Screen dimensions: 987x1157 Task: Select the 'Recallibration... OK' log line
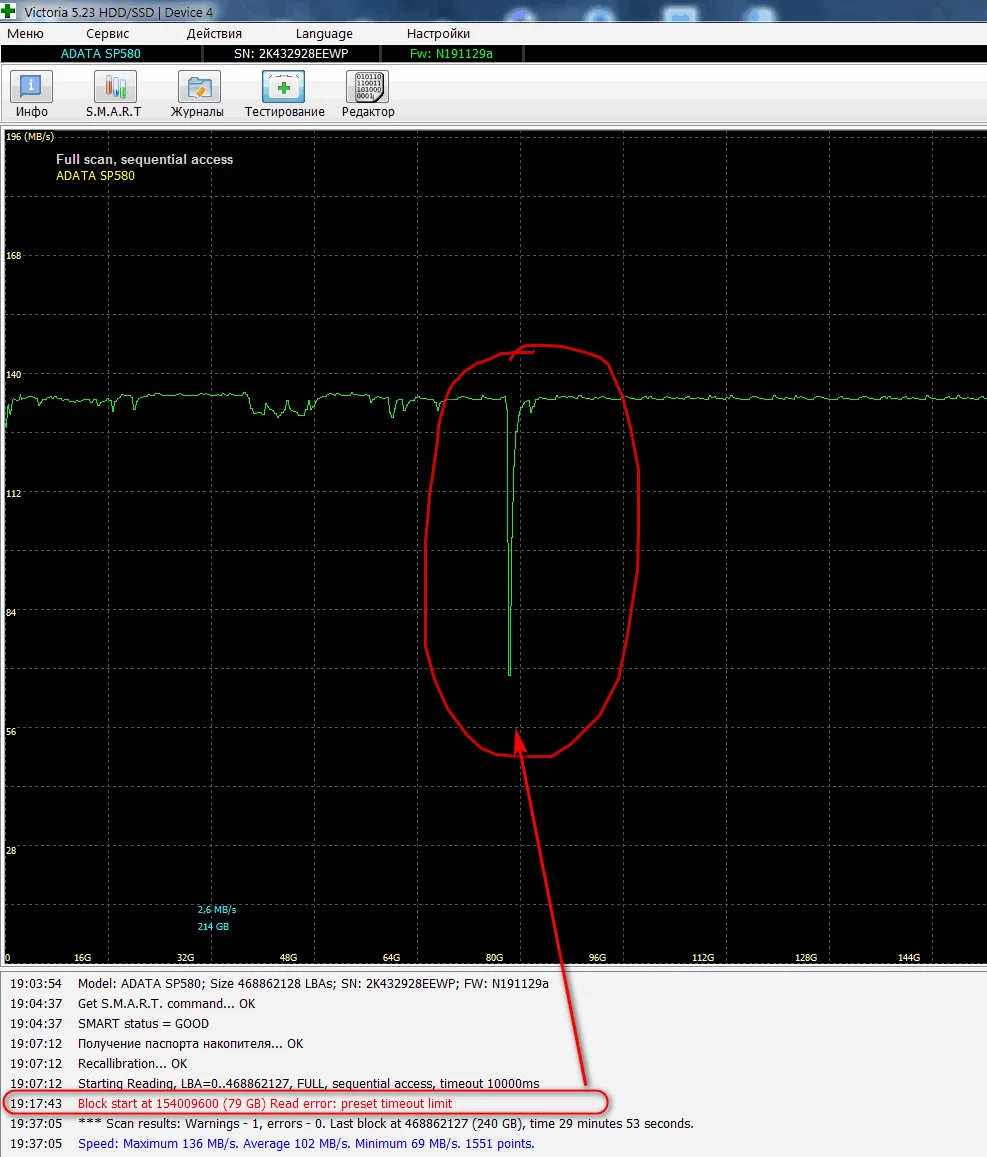(x=98, y=1063)
